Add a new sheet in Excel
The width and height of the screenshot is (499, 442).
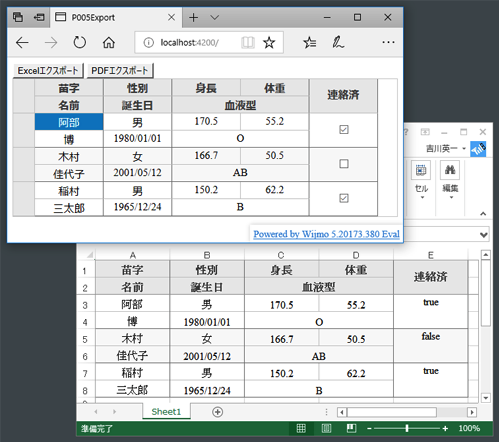[218, 412]
